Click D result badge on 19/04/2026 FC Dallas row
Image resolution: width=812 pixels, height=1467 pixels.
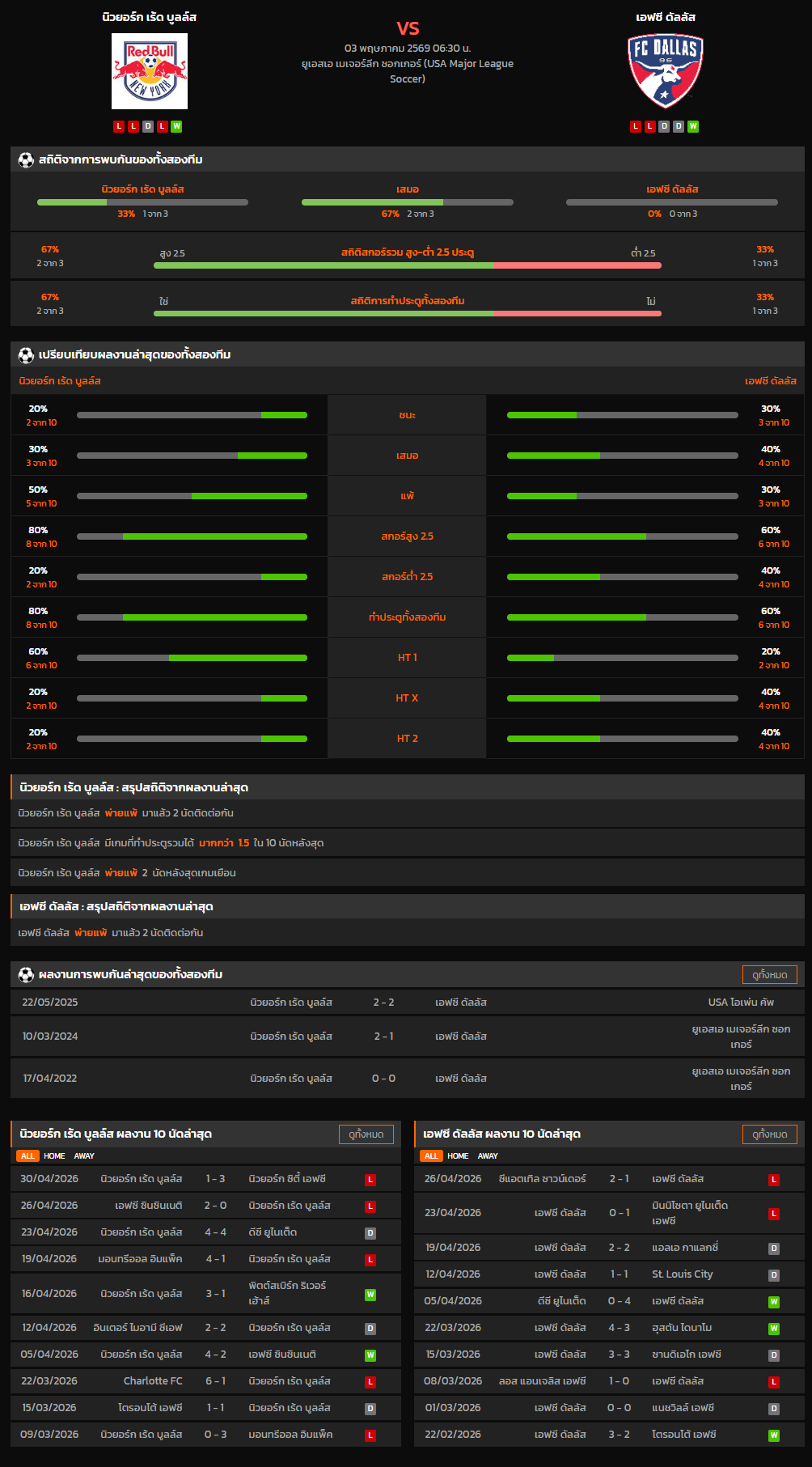[x=774, y=1249]
